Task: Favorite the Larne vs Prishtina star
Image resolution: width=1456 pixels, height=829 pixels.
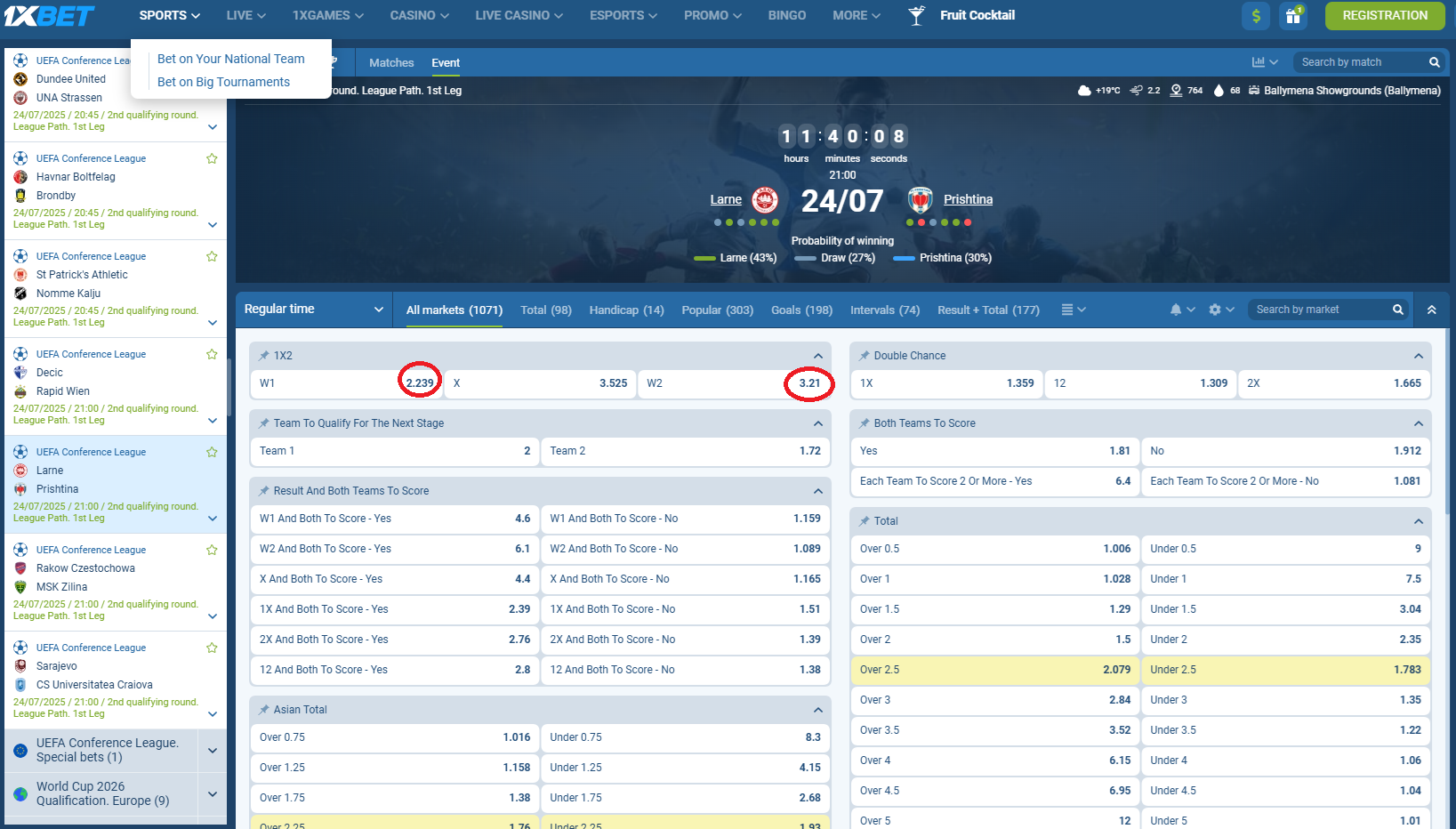Action: 212,452
